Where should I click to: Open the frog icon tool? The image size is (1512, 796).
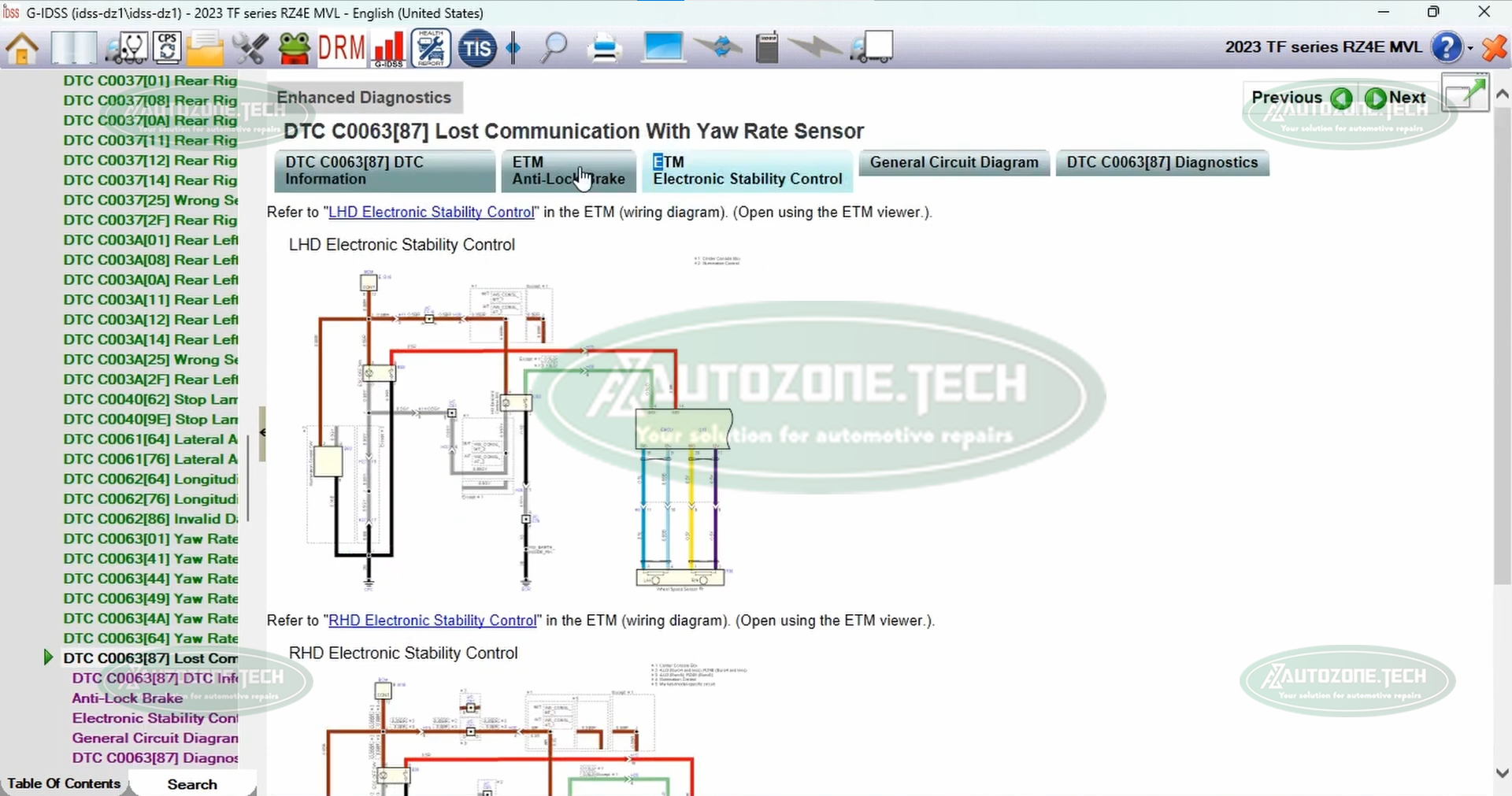click(295, 48)
